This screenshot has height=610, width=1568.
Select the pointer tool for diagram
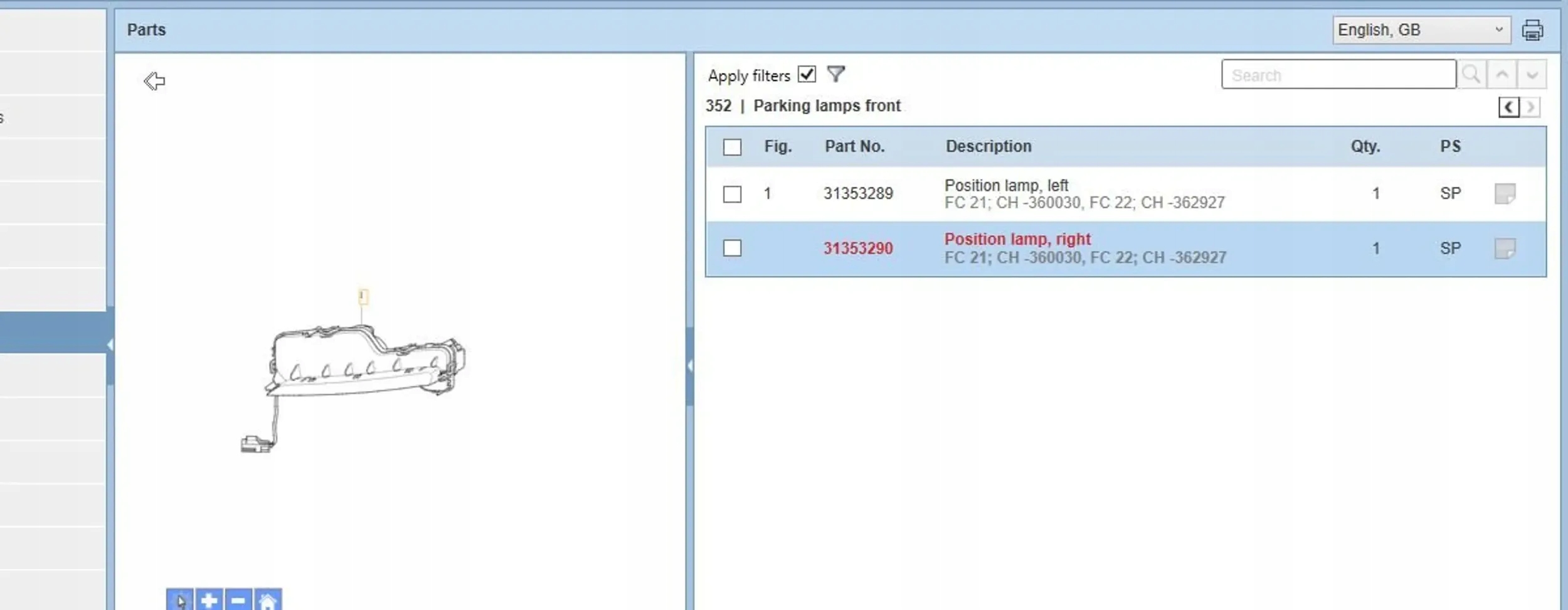pyautogui.click(x=180, y=601)
